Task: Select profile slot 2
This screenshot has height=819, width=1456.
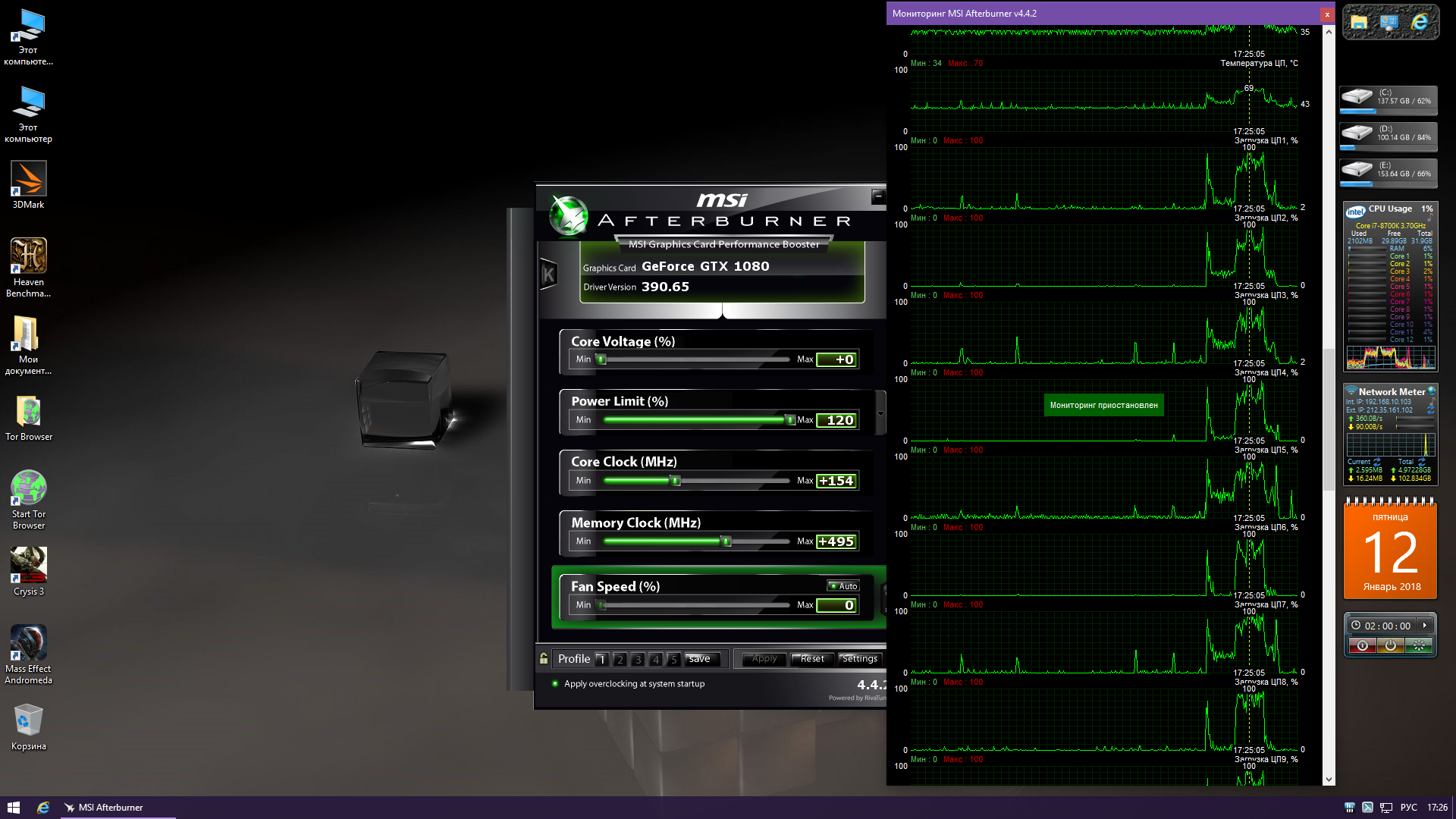Action: (620, 659)
